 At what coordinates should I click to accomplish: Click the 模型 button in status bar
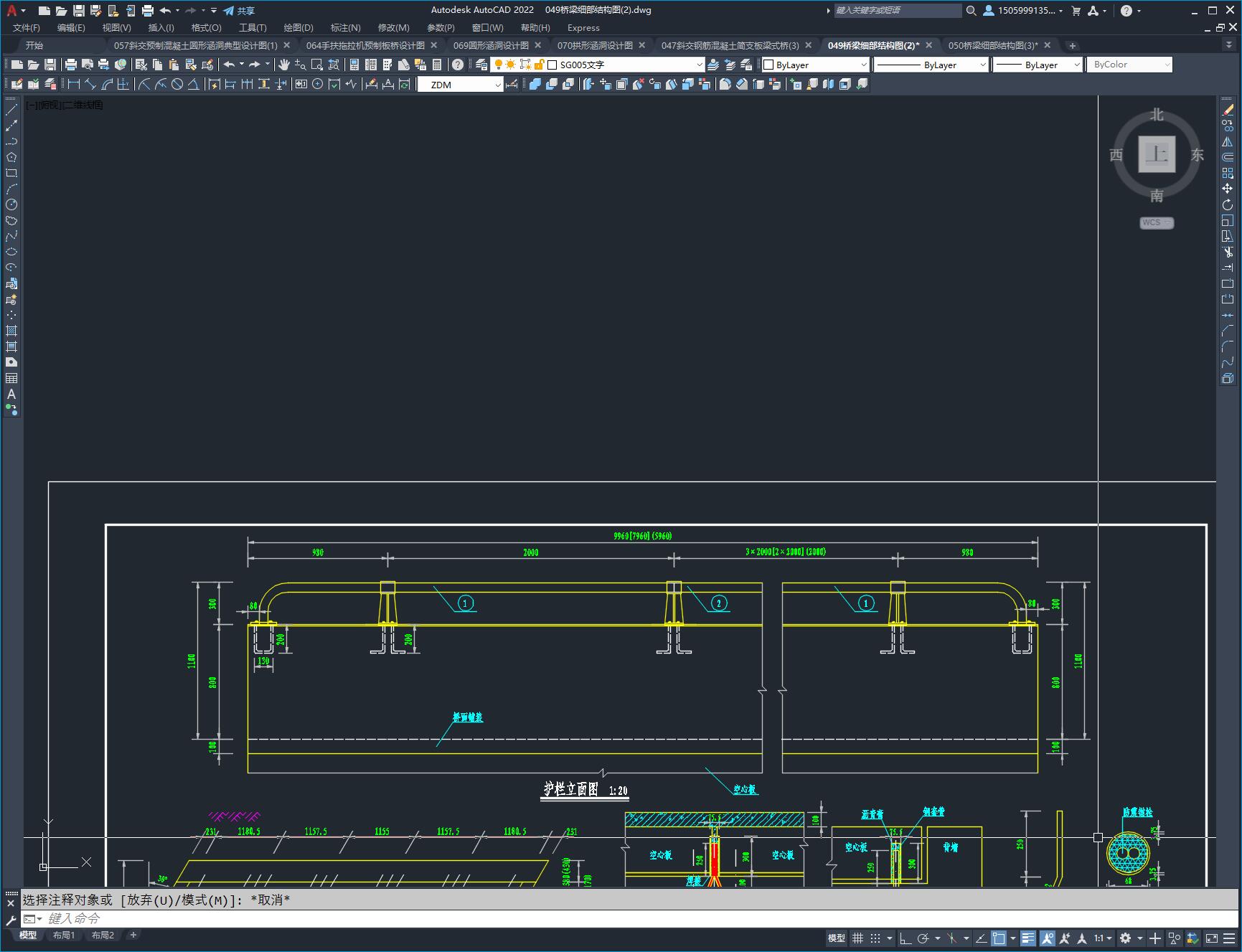(837, 938)
